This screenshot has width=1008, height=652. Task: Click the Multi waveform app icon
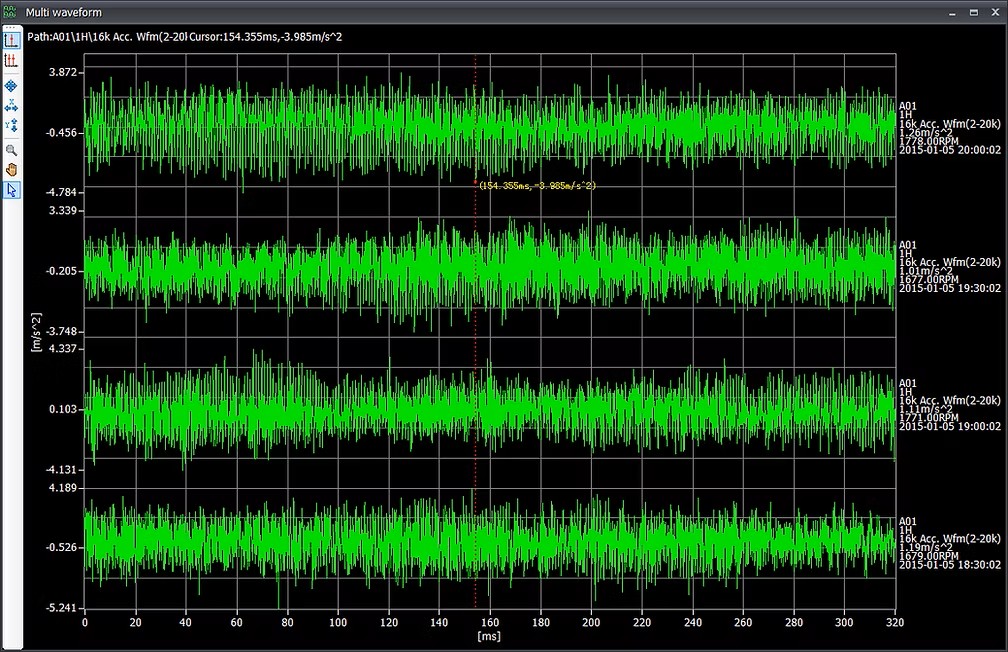tap(10, 11)
